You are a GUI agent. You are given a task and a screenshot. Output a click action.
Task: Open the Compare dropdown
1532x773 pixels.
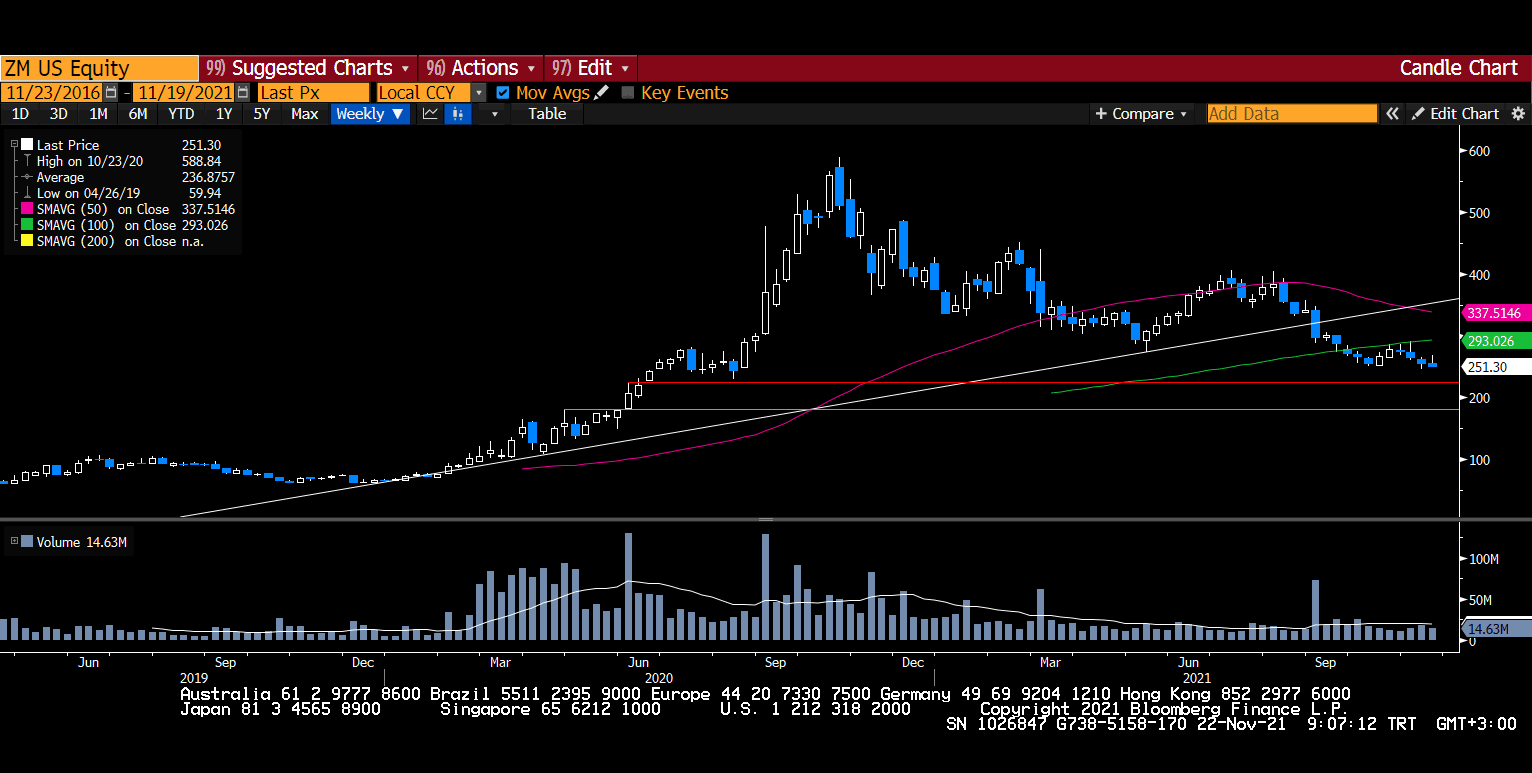(1142, 113)
